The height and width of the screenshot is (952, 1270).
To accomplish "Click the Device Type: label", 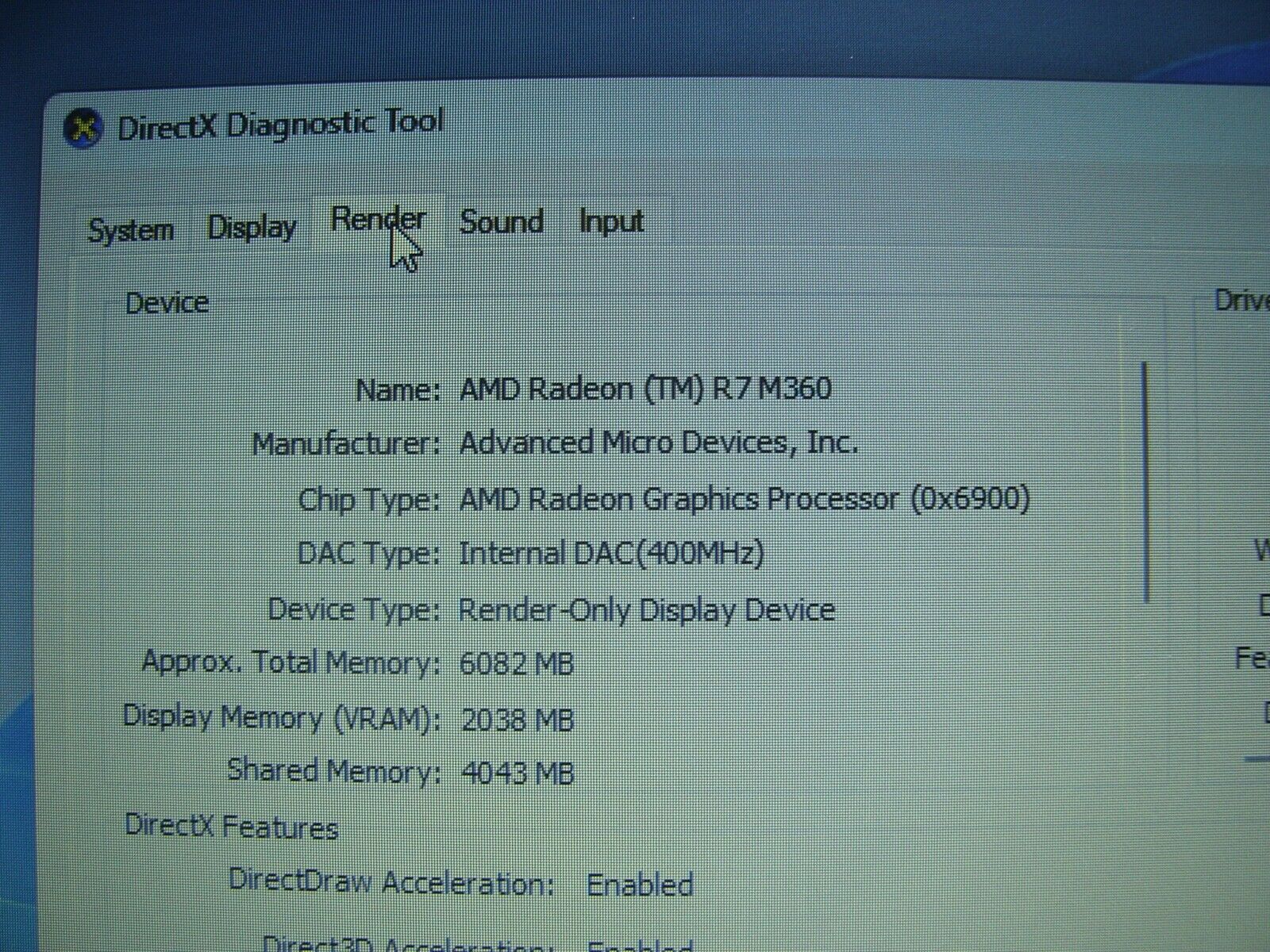I will coord(354,609).
